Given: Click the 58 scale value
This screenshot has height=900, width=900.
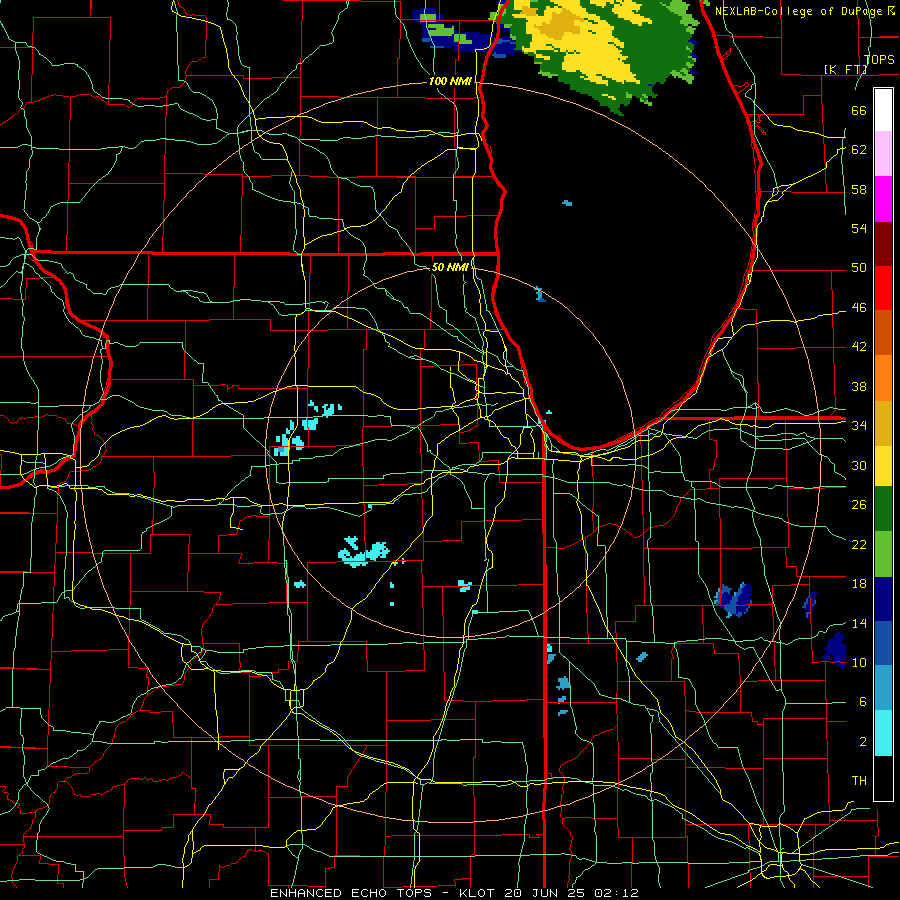Looking at the screenshot, I should pyautogui.click(x=859, y=189).
